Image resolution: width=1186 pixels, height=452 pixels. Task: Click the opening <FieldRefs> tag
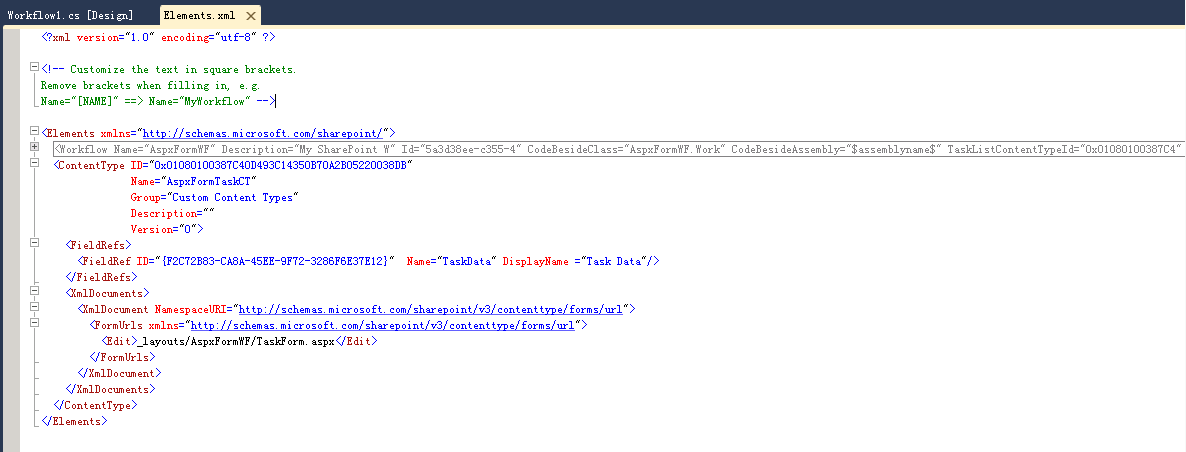click(98, 245)
